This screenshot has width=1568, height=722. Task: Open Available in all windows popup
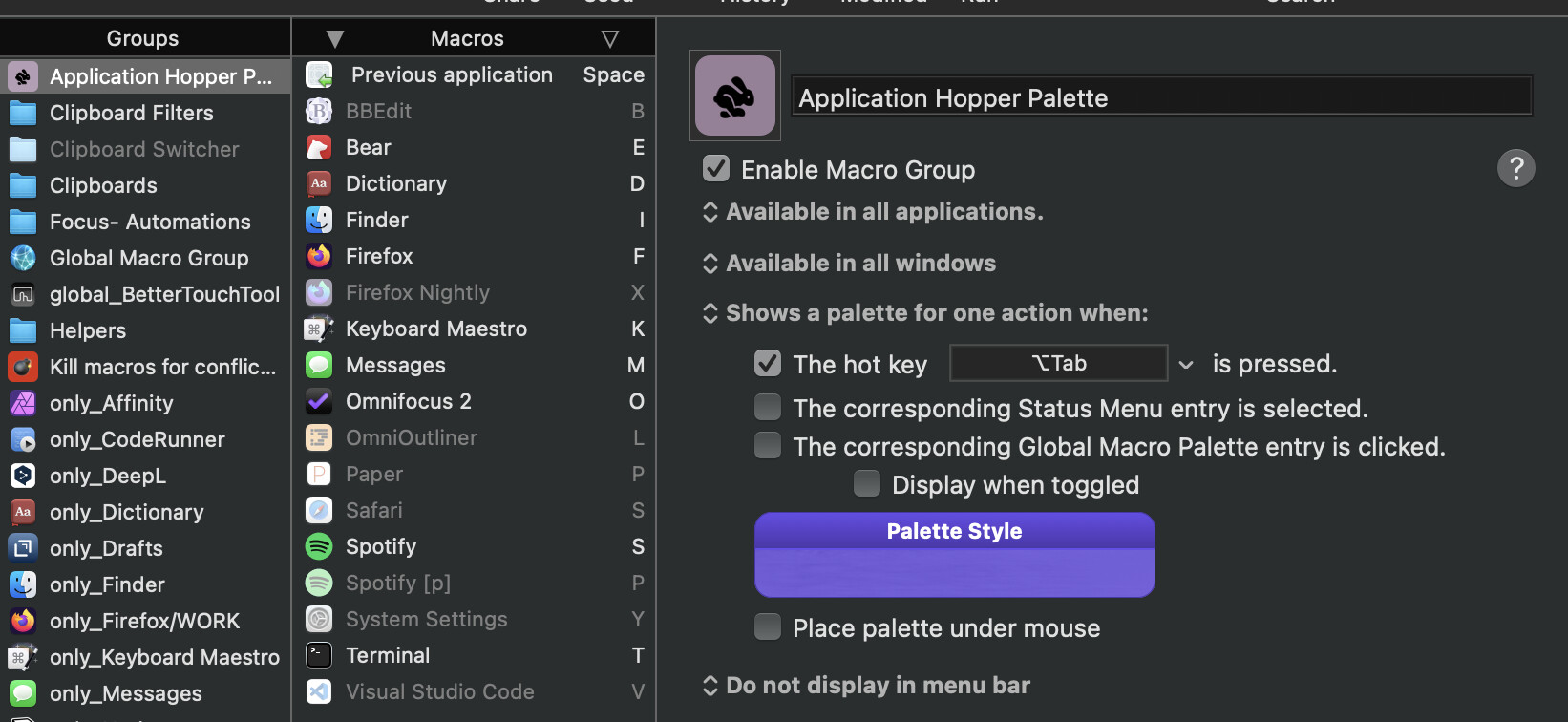coord(849,264)
